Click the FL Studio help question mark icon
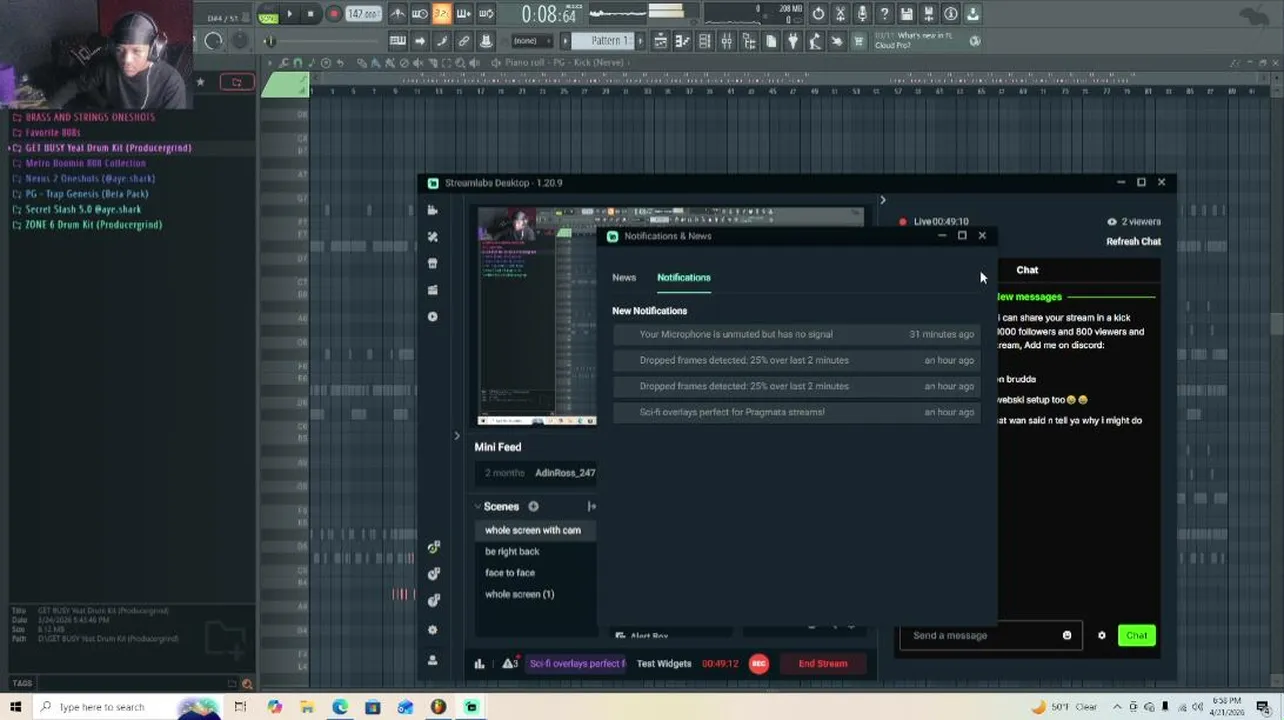Image resolution: width=1284 pixels, height=720 pixels. tap(884, 14)
